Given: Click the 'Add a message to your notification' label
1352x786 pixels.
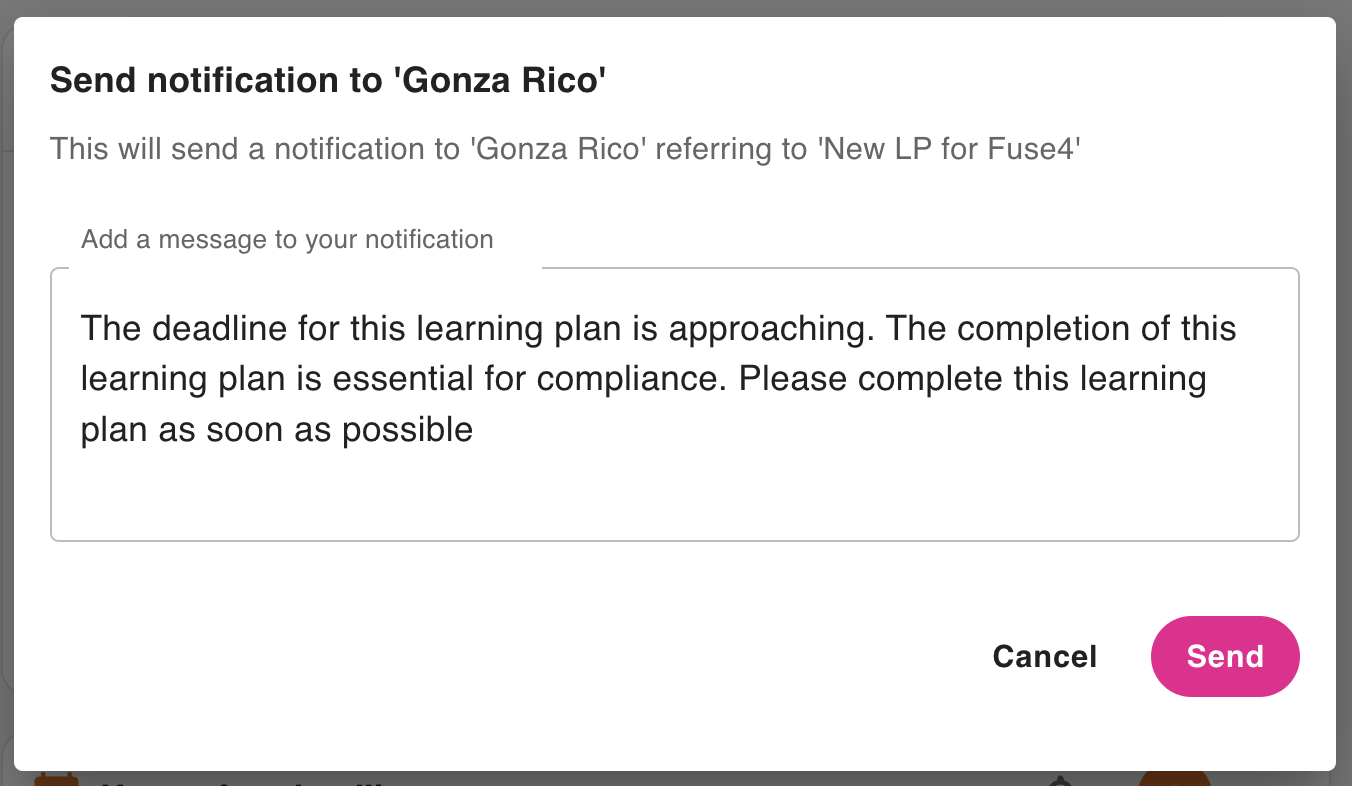Looking at the screenshot, I should click(287, 240).
